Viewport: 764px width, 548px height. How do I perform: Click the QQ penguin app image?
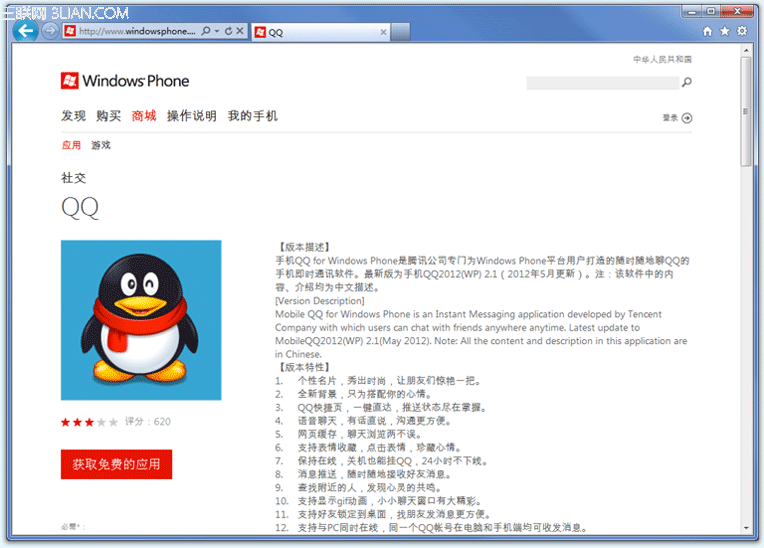pos(141,320)
